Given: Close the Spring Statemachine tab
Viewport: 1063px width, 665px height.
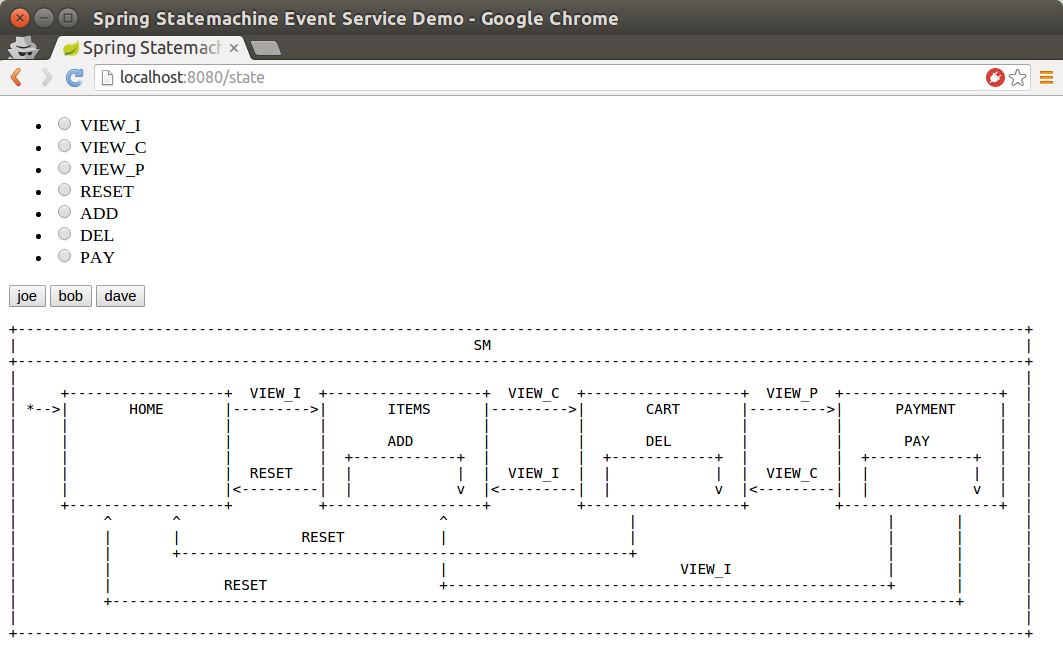Looking at the screenshot, I should 233,48.
